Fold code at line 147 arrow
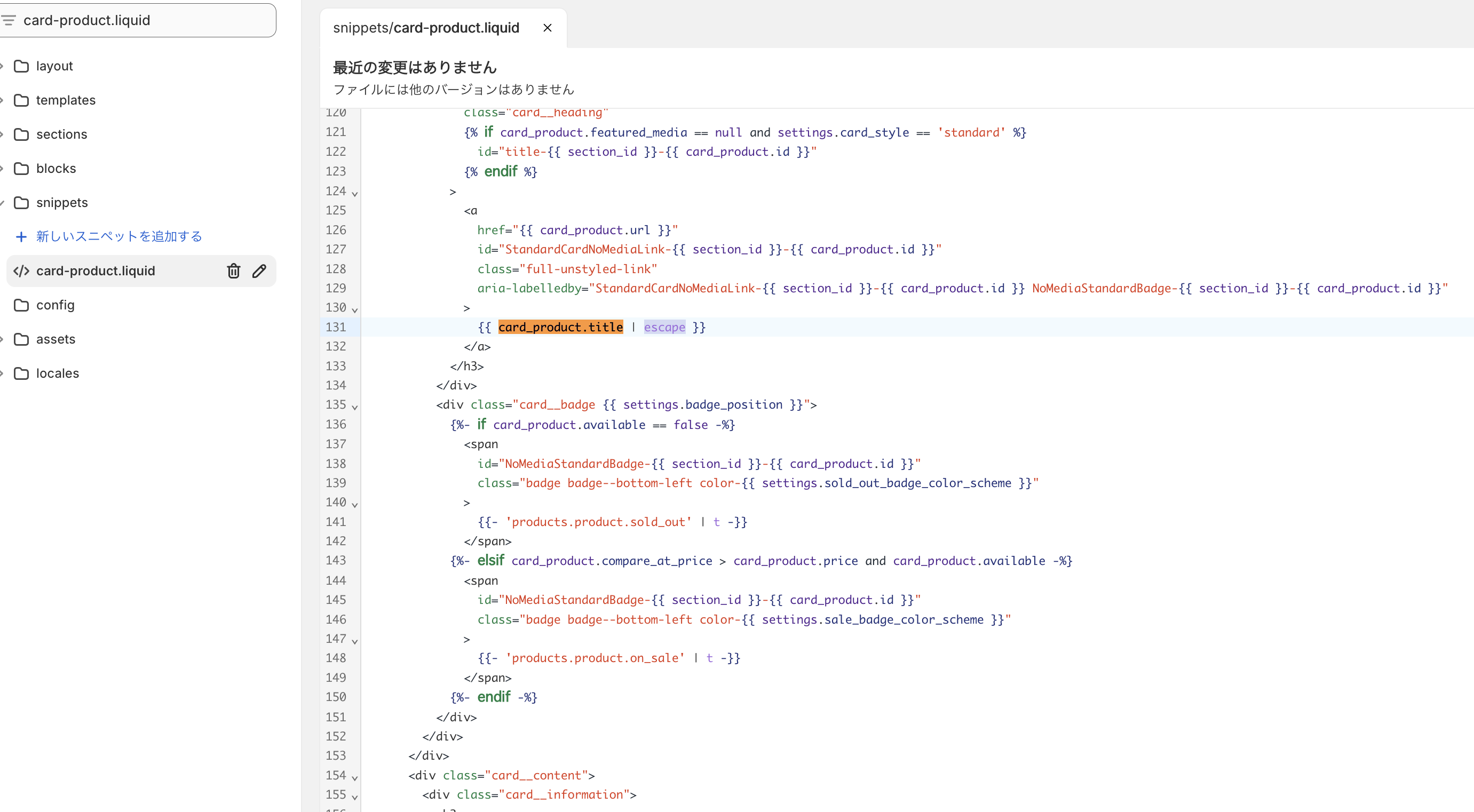Screen dimensions: 1474x812 pyautogui.click(x=355, y=641)
